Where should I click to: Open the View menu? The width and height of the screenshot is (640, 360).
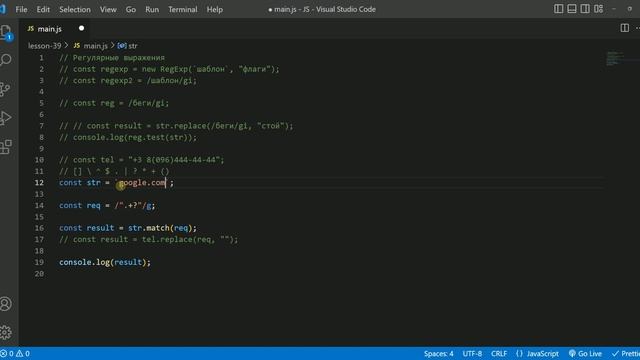[x=108, y=9]
